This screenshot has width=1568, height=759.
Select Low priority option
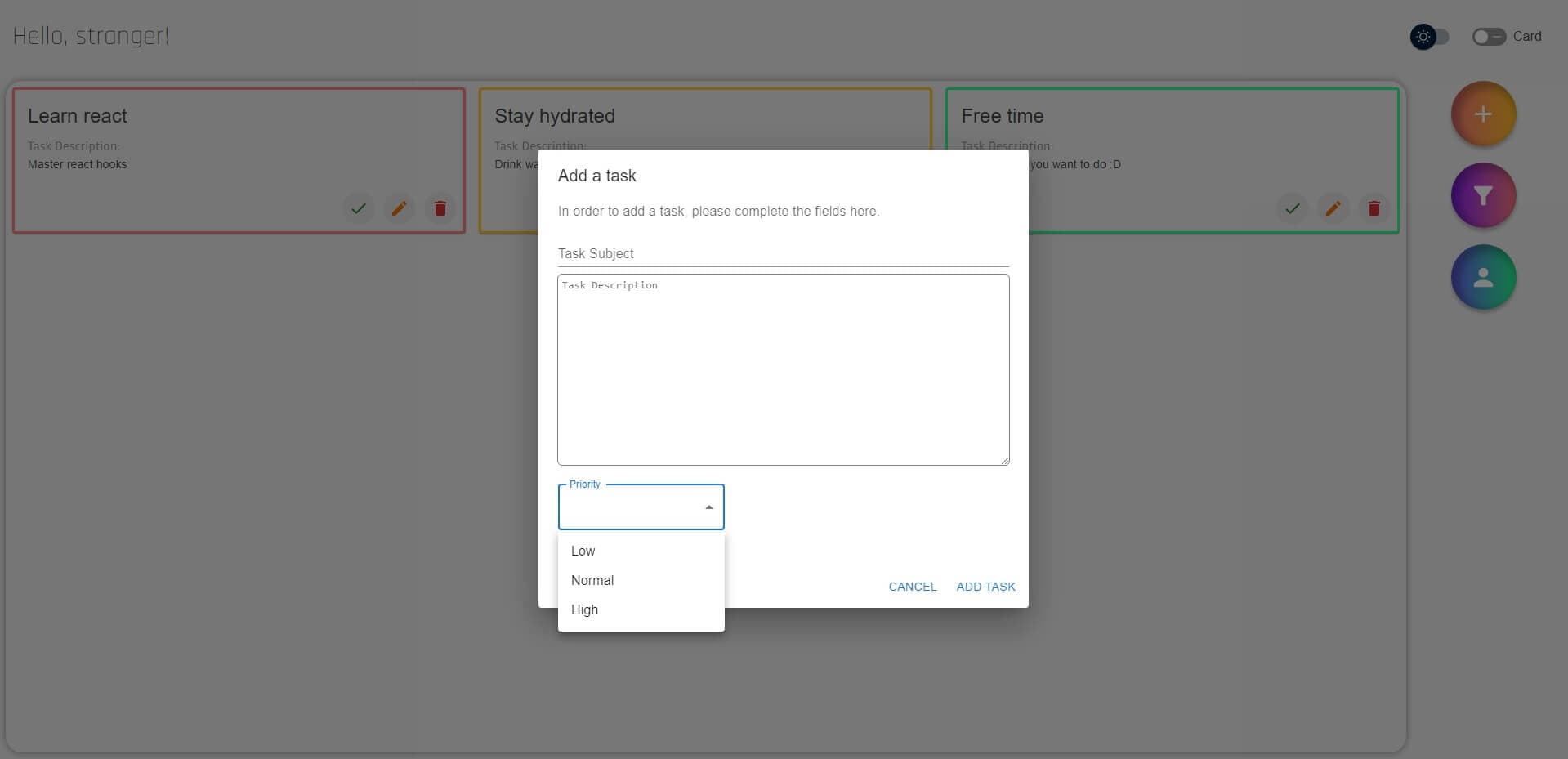[x=641, y=551]
